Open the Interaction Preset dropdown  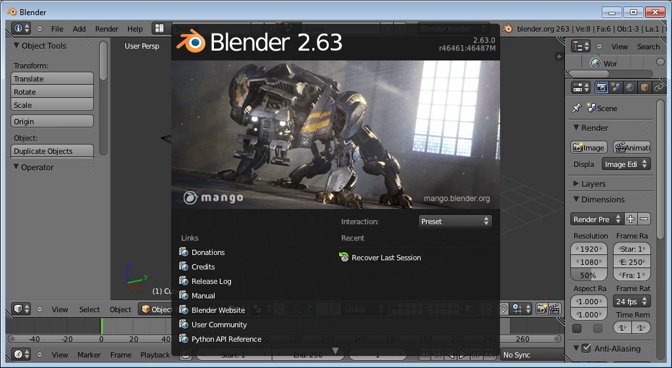tap(455, 221)
